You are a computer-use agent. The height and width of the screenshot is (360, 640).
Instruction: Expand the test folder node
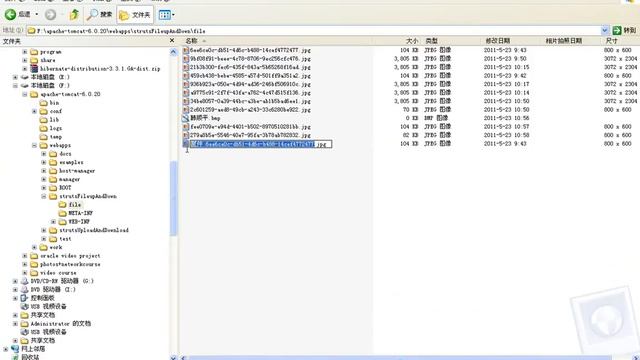click(44, 239)
